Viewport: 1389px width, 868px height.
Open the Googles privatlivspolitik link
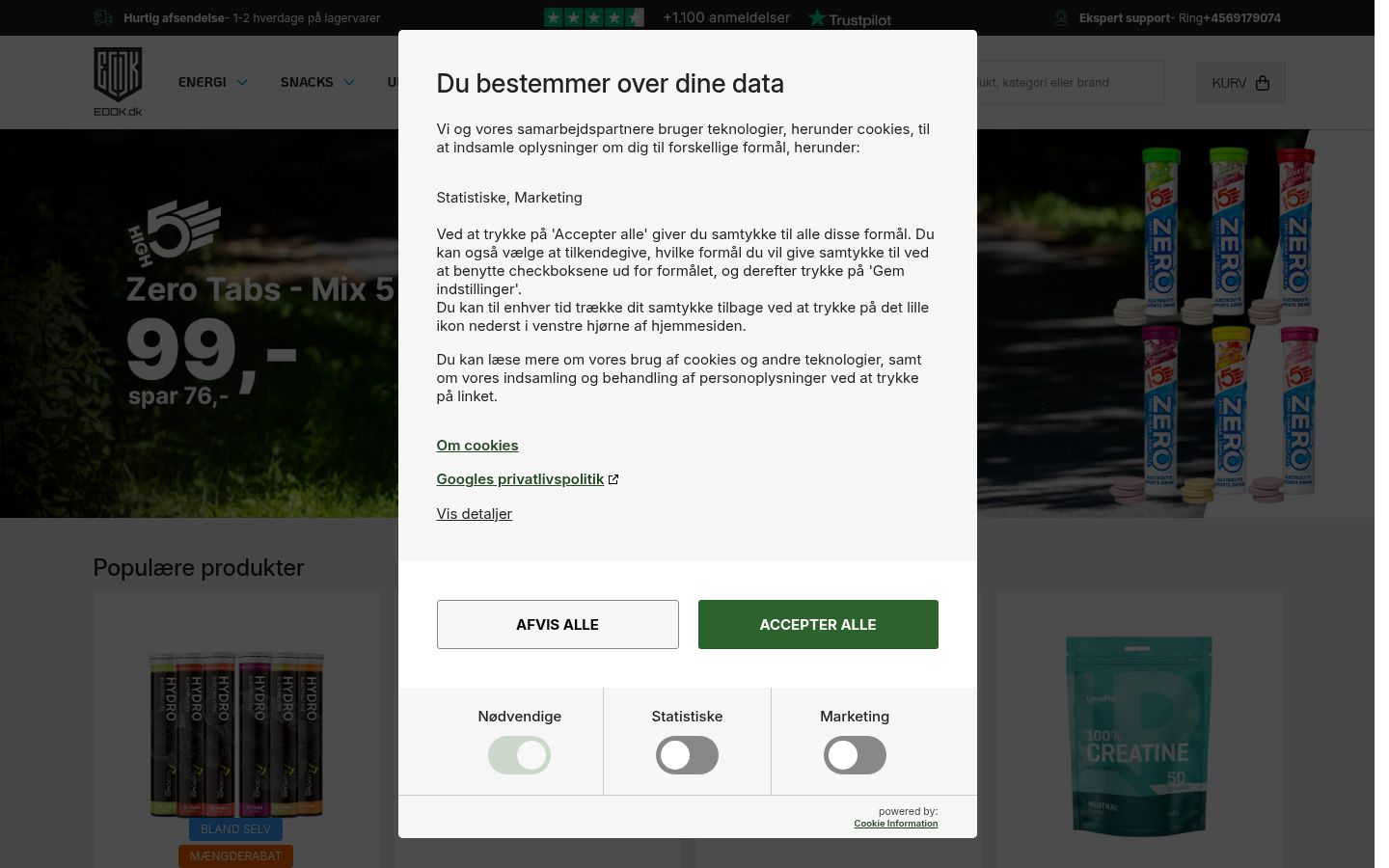[x=520, y=479]
